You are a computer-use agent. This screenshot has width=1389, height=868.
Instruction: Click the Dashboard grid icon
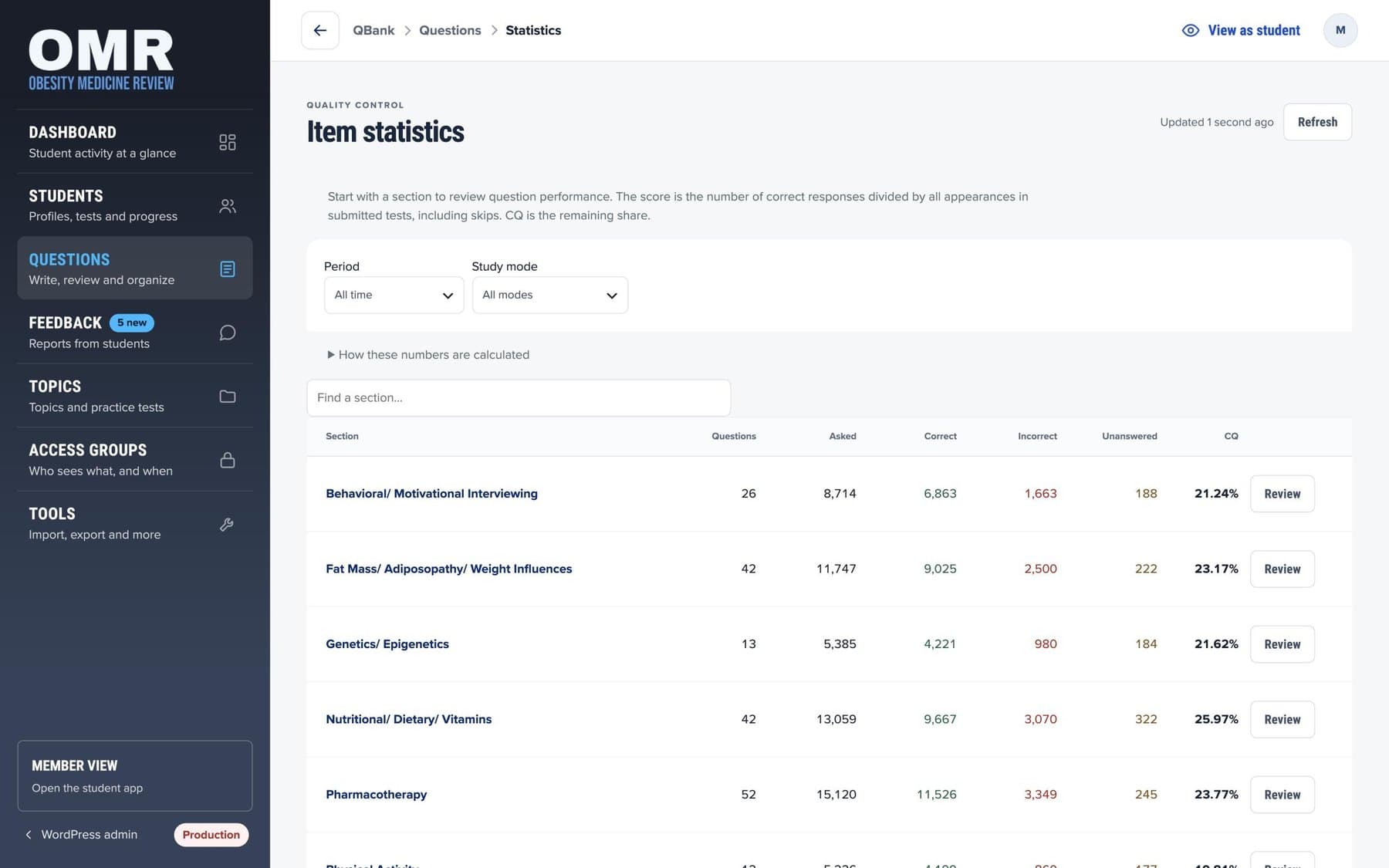[227, 142]
